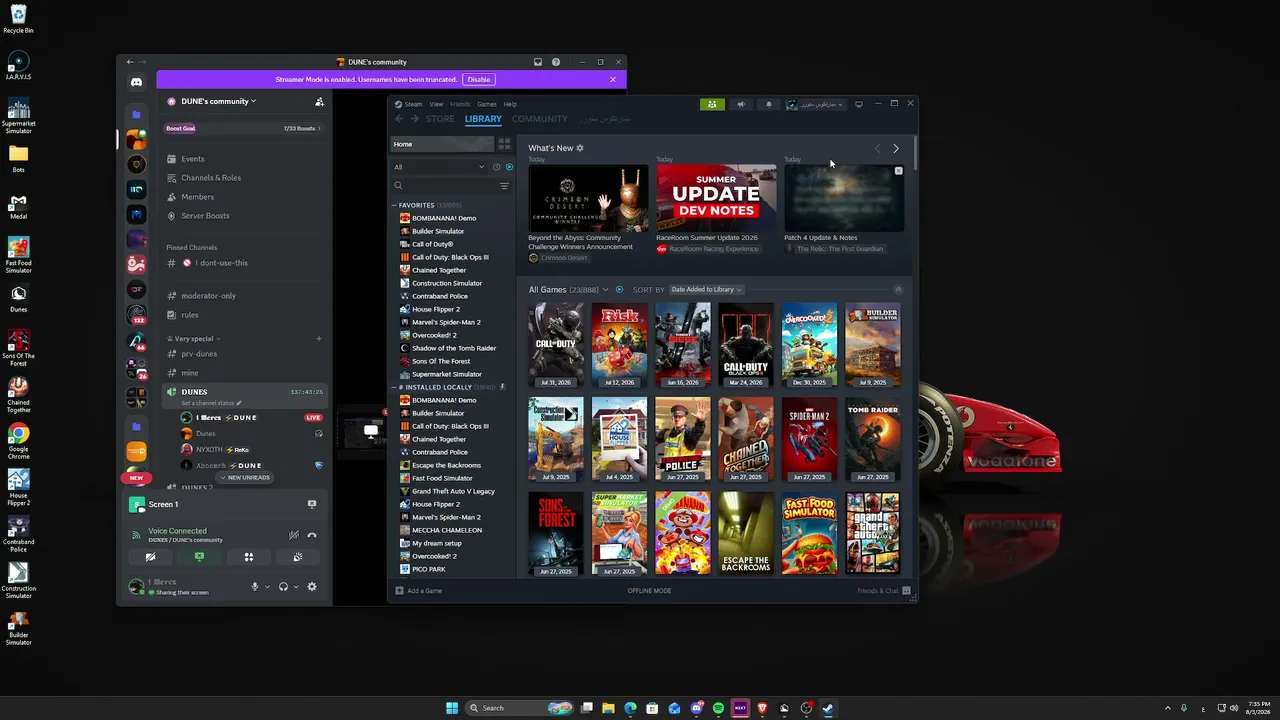This screenshot has height=720, width=1280.
Task: Edit the DUNES channel status pencil
Action: [239, 403]
